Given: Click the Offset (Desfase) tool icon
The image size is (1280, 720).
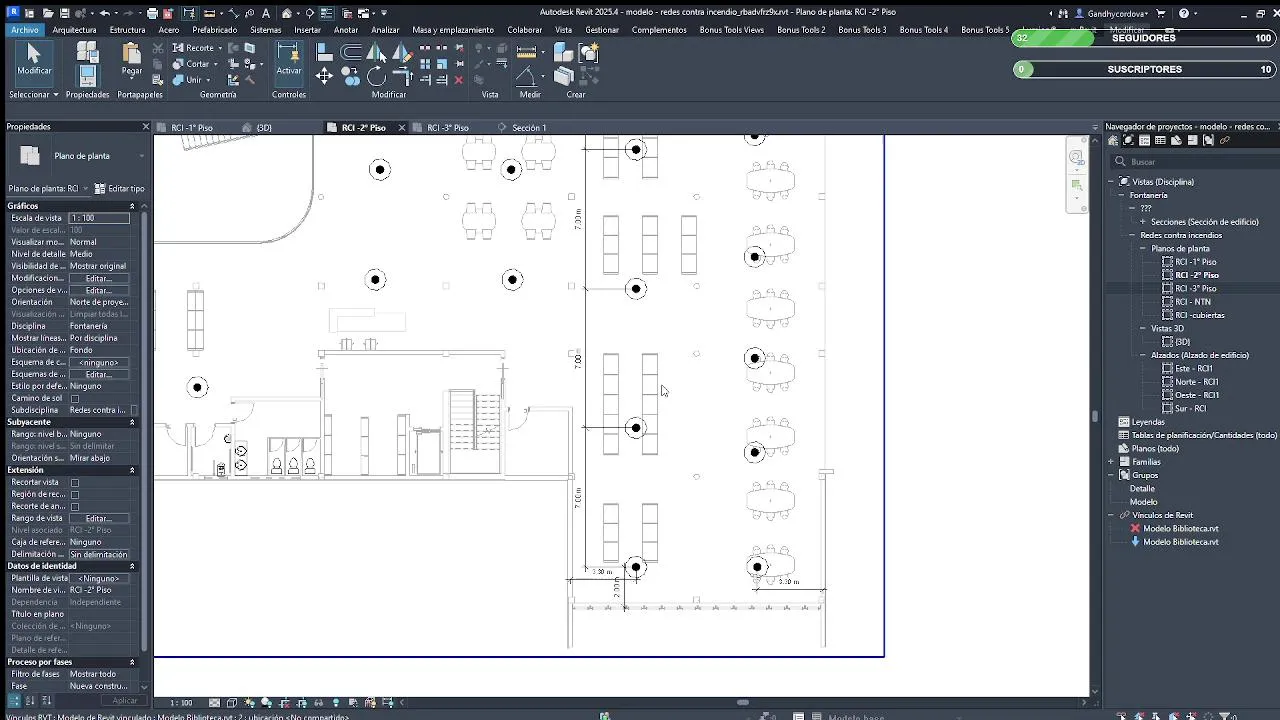Looking at the screenshot, I should click(x=351, y=52).
